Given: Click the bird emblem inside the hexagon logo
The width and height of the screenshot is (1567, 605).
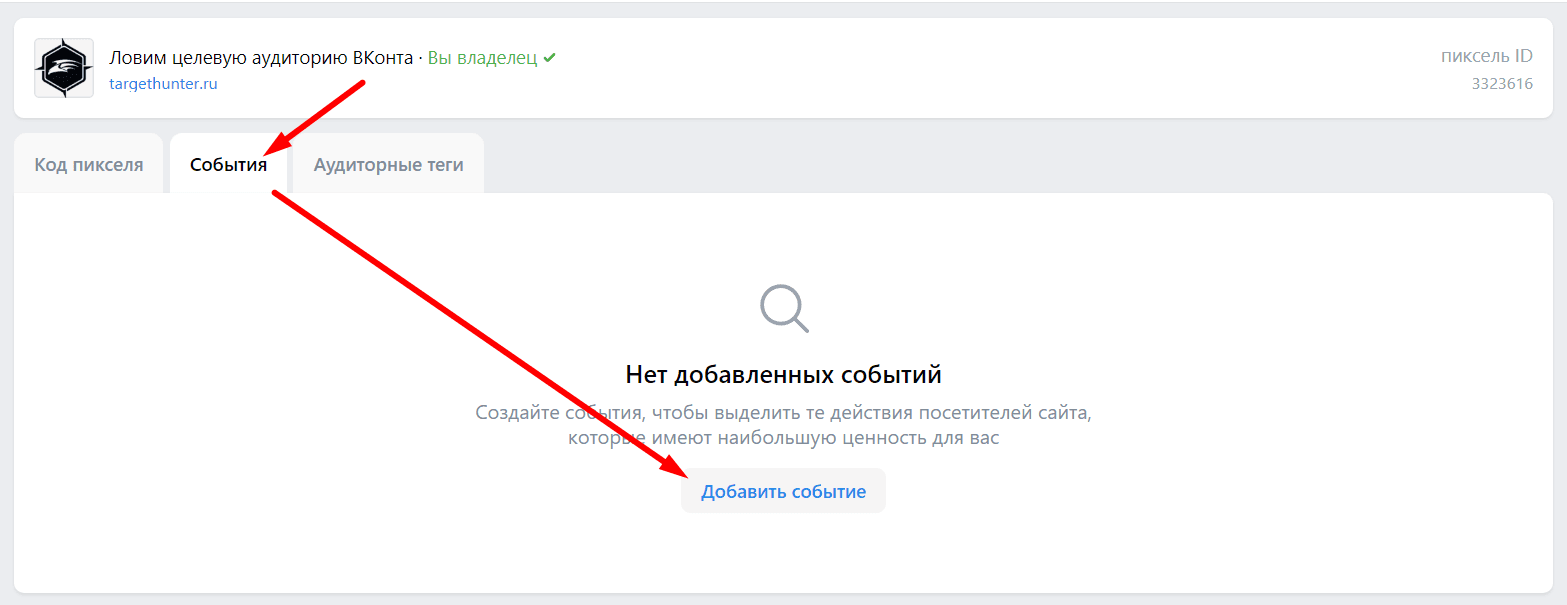Looking at the screenshot, I should (63, 67).
